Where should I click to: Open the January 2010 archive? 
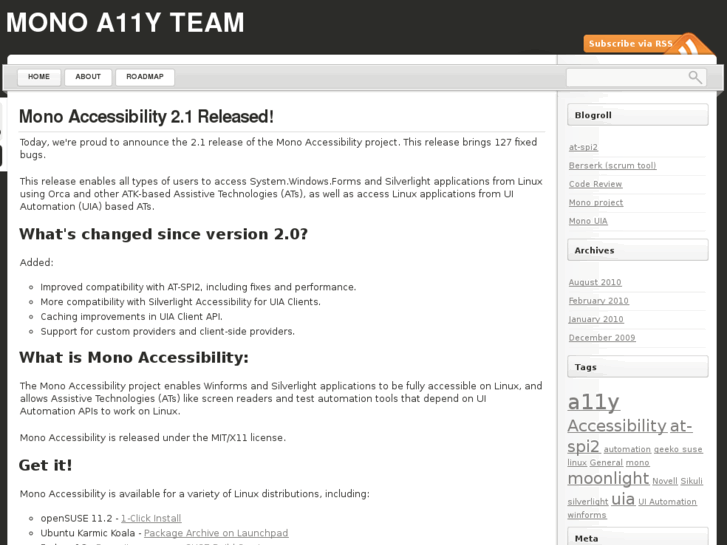click(x=596, y=320)
